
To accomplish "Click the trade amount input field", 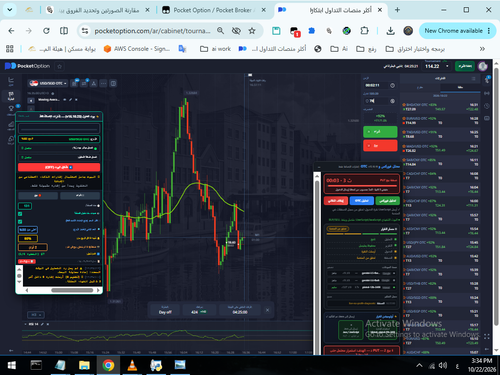I will pos(376,101).
